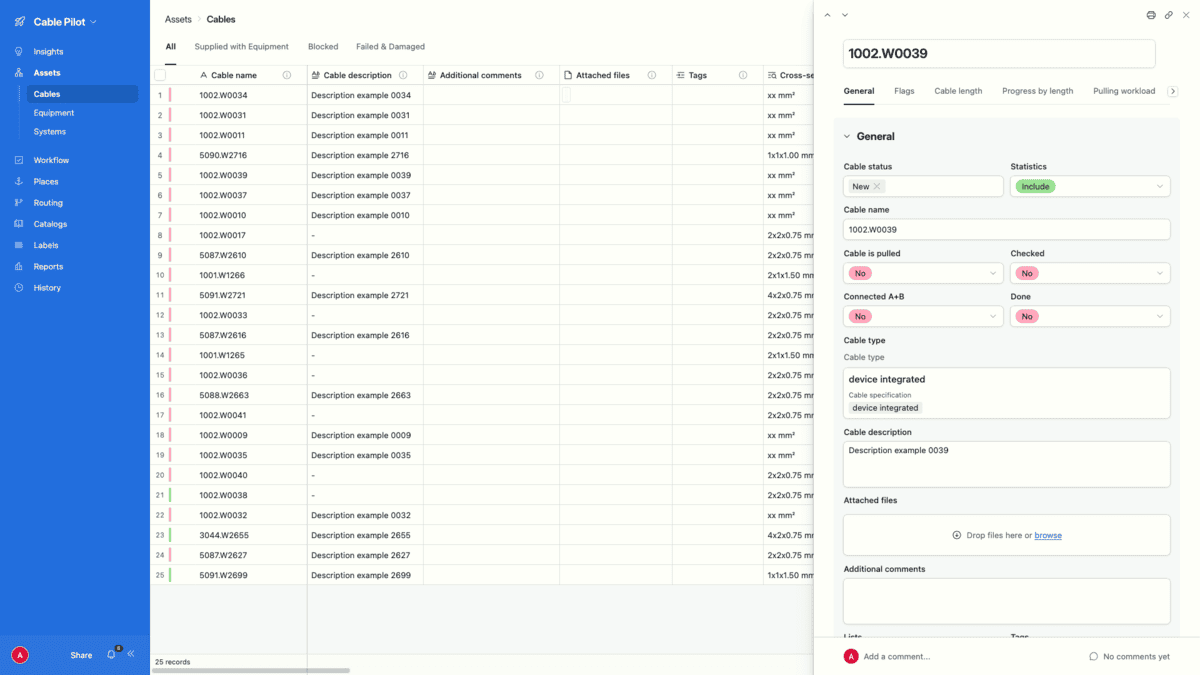Click the Cable name input field
This screenshot has width=1200, height=675.
[x=1006, y=229]
